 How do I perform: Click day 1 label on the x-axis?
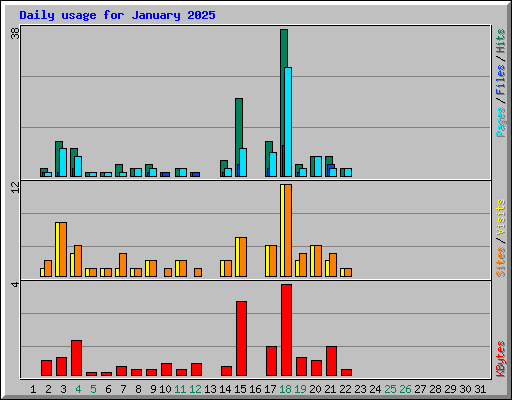pos(33,389)
